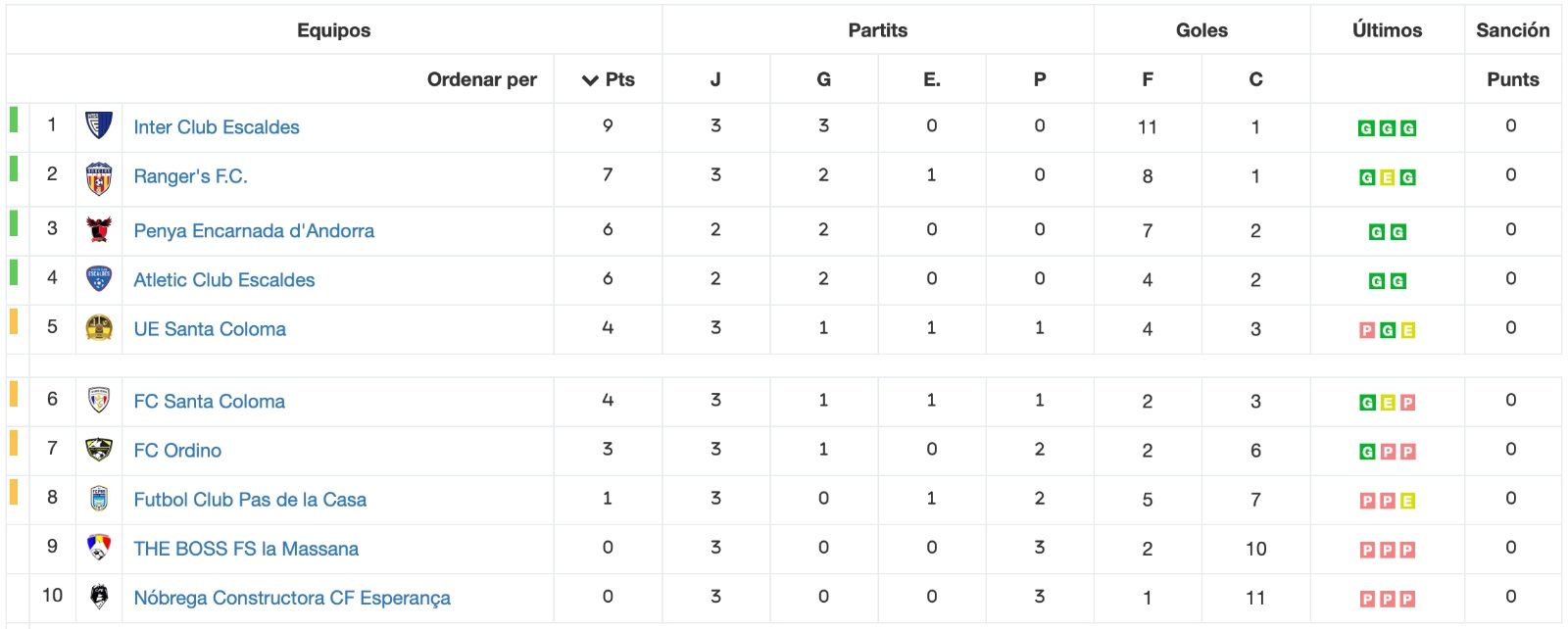Click the FC Ordino team crest
Screen dimensions: 1568x629
pos(99,450)
